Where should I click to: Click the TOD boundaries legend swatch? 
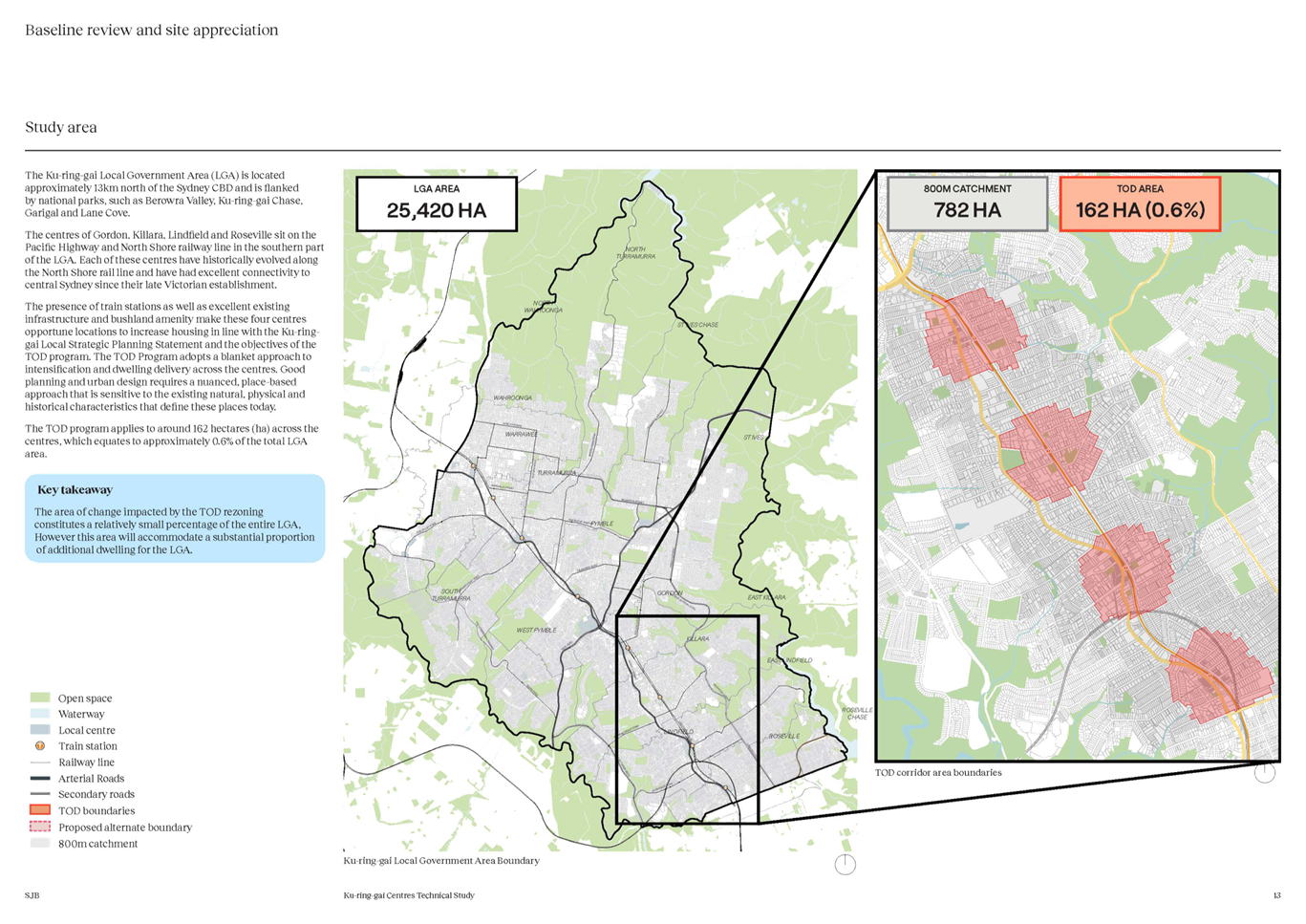point(40,810)
